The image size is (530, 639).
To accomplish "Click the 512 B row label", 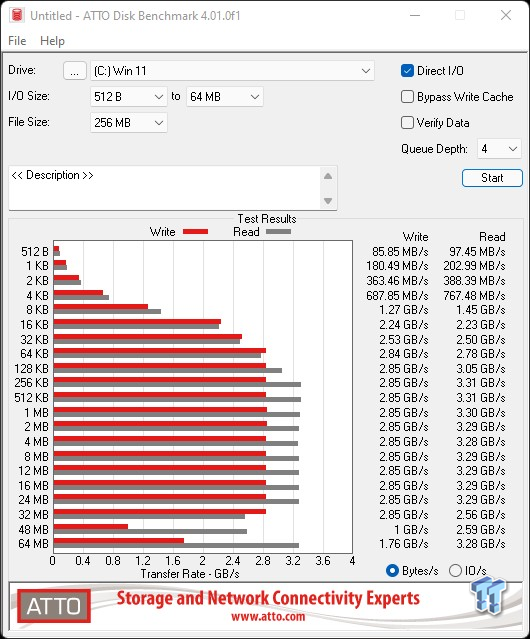I will [x=35, y=252].
